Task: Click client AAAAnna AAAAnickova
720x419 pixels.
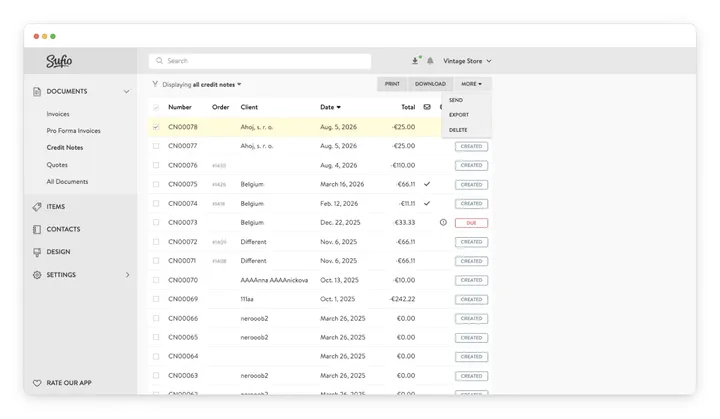Action: pos(274,280)
